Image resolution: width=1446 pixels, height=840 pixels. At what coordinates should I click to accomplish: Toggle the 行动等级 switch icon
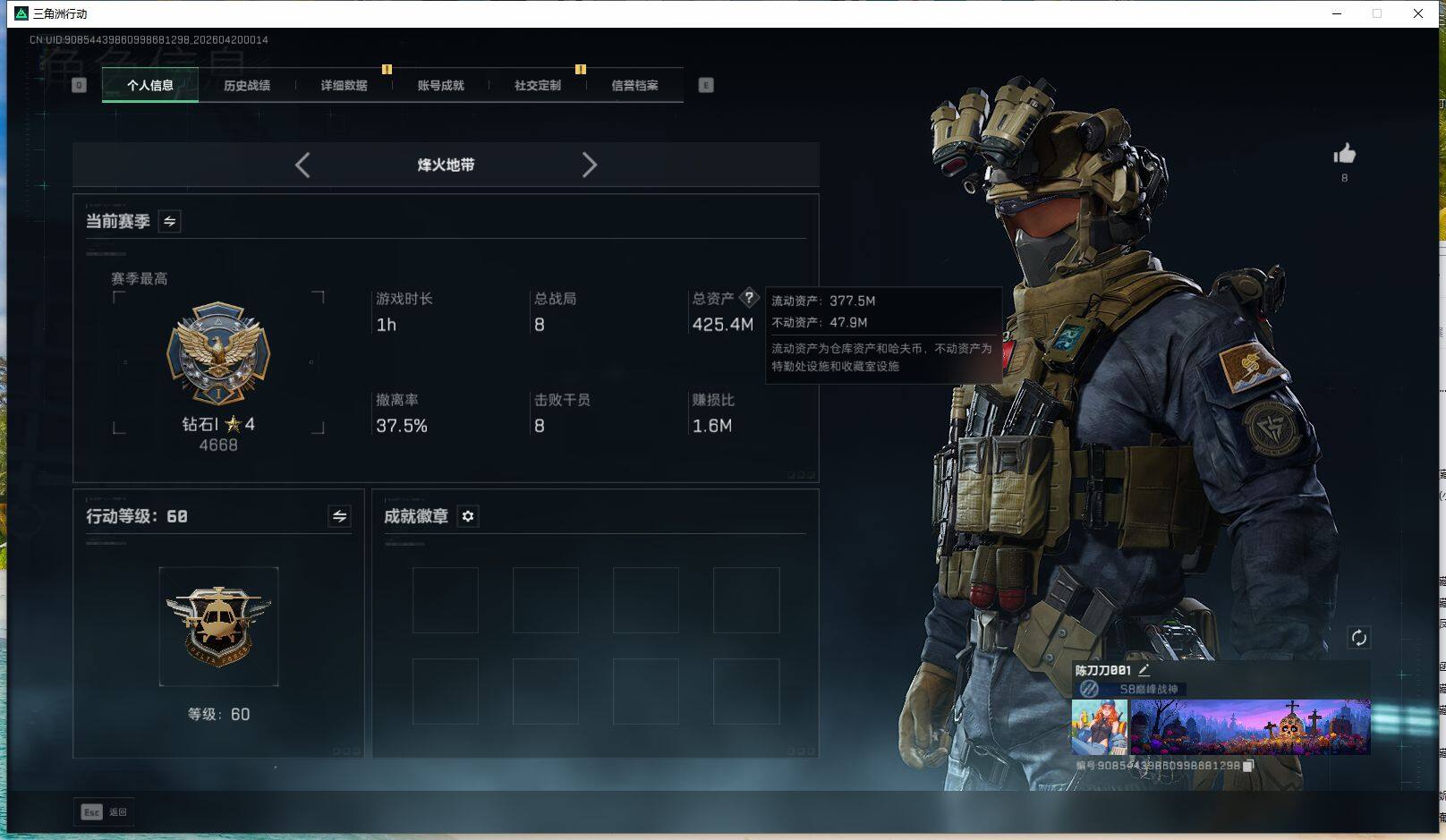click(339, 516)
